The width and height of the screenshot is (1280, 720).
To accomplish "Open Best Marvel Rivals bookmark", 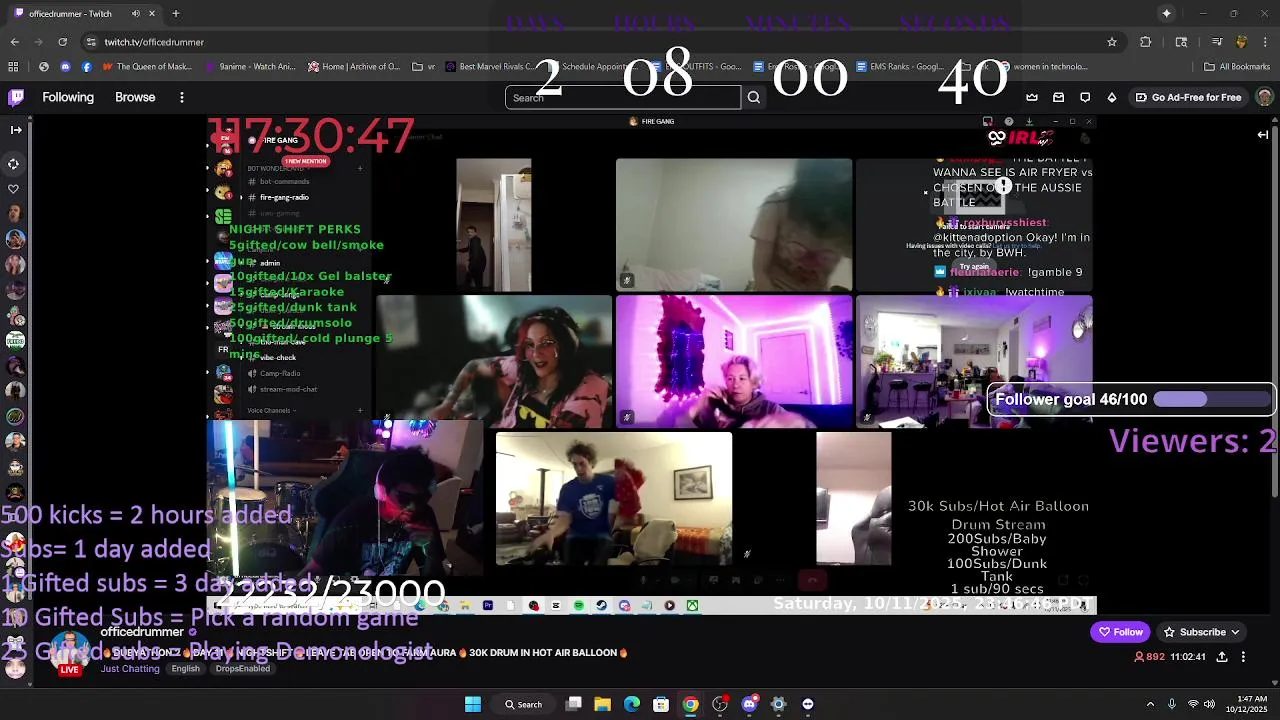I will coord(493,67).
